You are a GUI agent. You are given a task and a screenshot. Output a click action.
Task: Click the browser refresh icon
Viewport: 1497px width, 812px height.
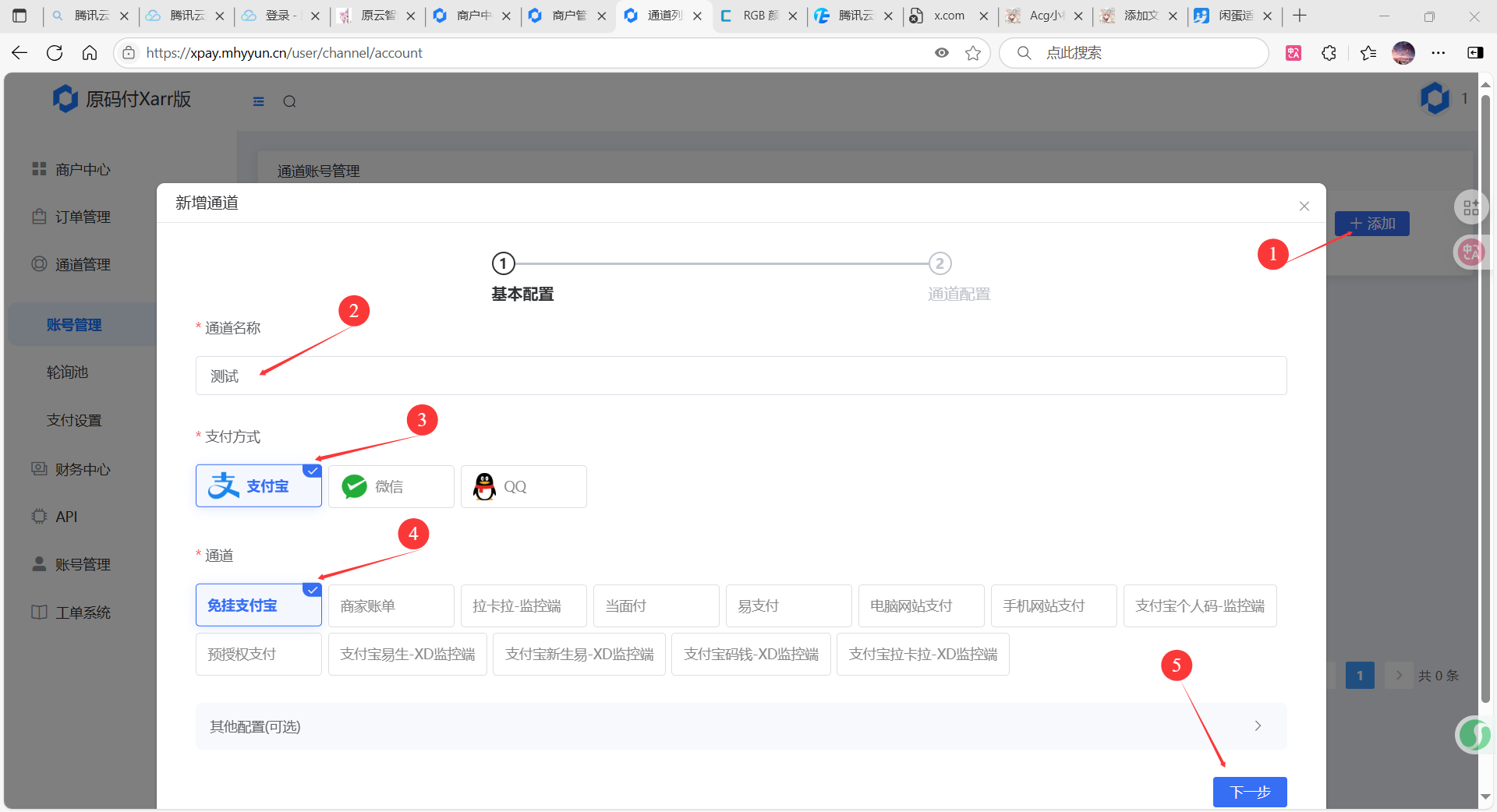pos(54,52)
